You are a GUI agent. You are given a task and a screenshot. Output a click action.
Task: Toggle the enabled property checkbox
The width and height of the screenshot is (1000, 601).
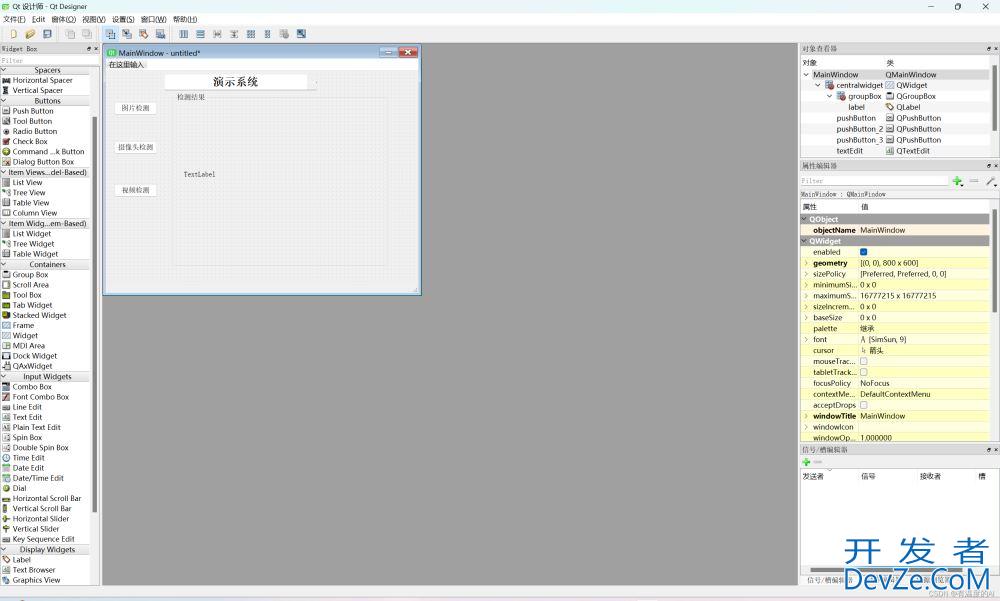point(864,253)
